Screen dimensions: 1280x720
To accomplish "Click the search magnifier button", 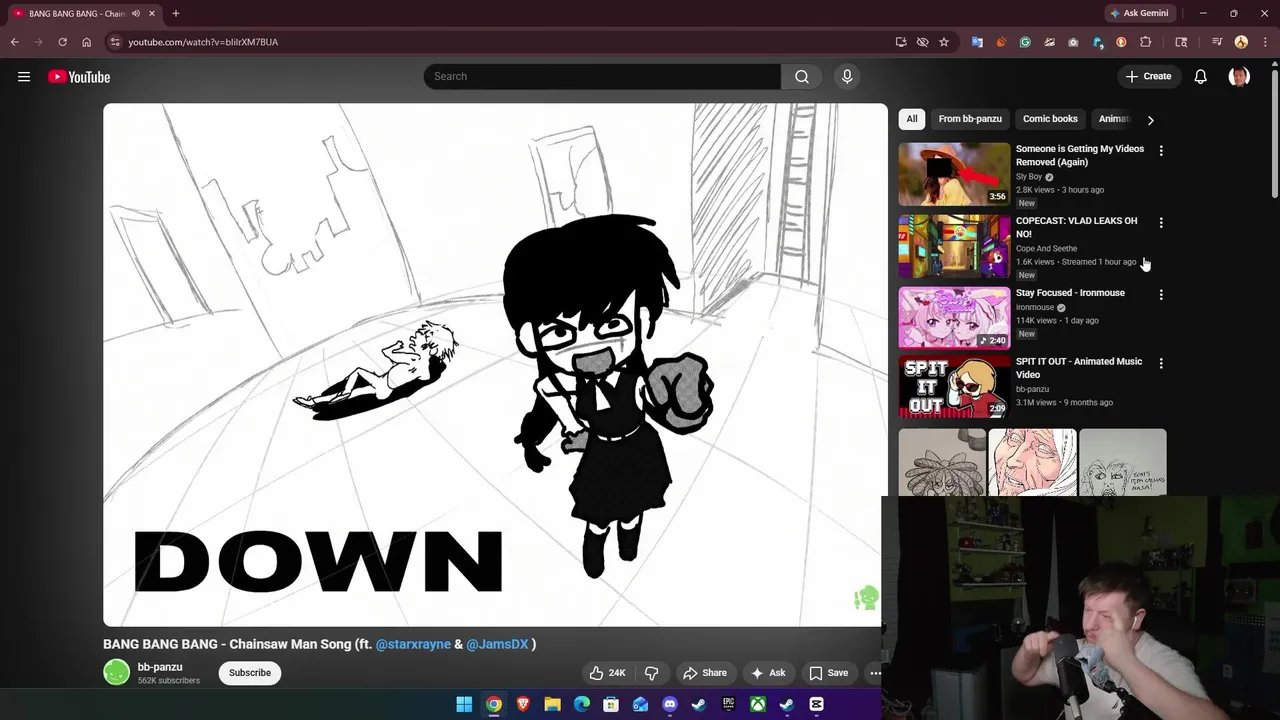I will tap(802, 77).
